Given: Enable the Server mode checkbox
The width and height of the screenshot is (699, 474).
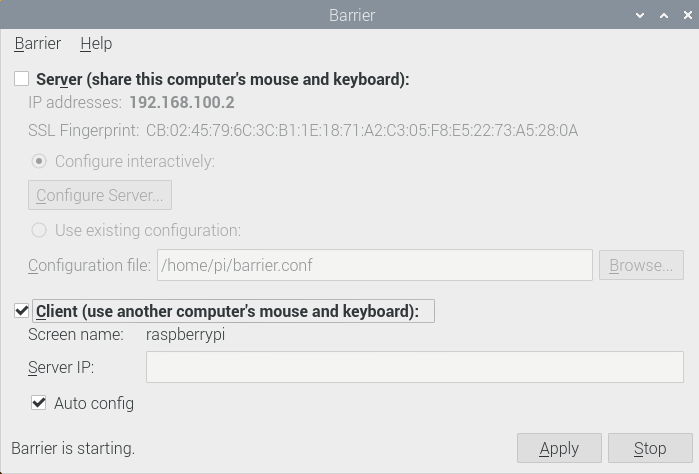Looking at the screenshot, I should pyautogui.click(x=21, y=79).
